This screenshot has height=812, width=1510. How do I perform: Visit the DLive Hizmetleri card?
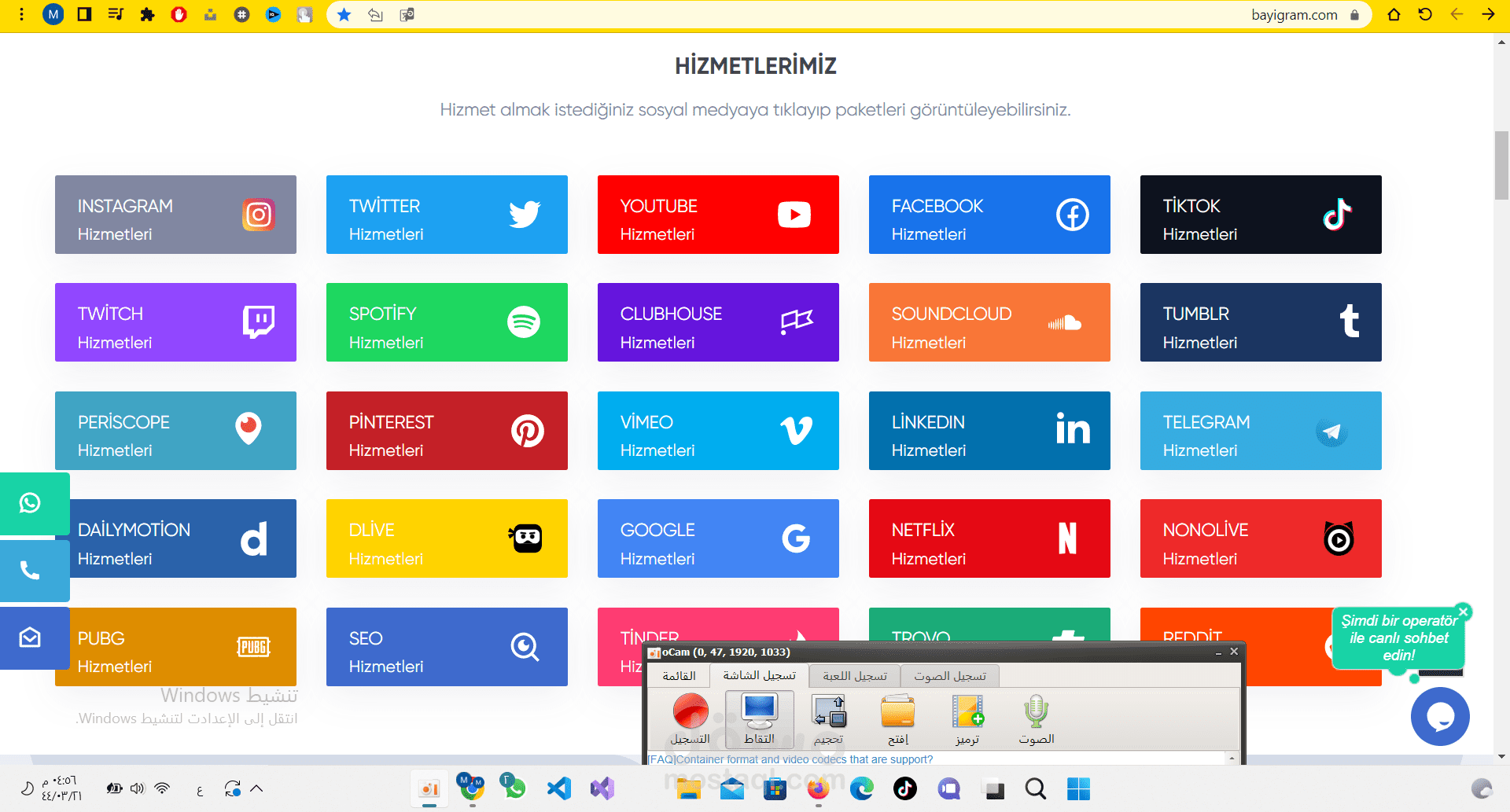[447, 538]
